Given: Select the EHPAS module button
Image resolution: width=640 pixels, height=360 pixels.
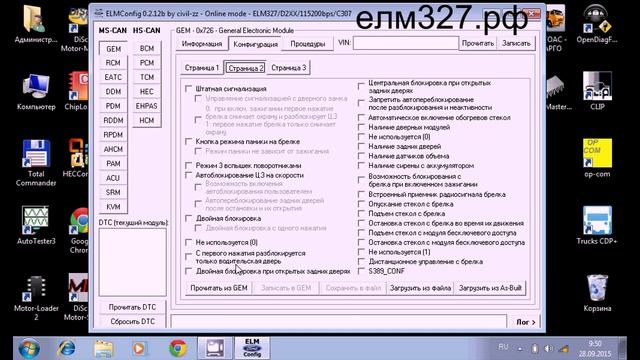Looking at the screenshot, I should pyautogui.click(x=147, y=106).
